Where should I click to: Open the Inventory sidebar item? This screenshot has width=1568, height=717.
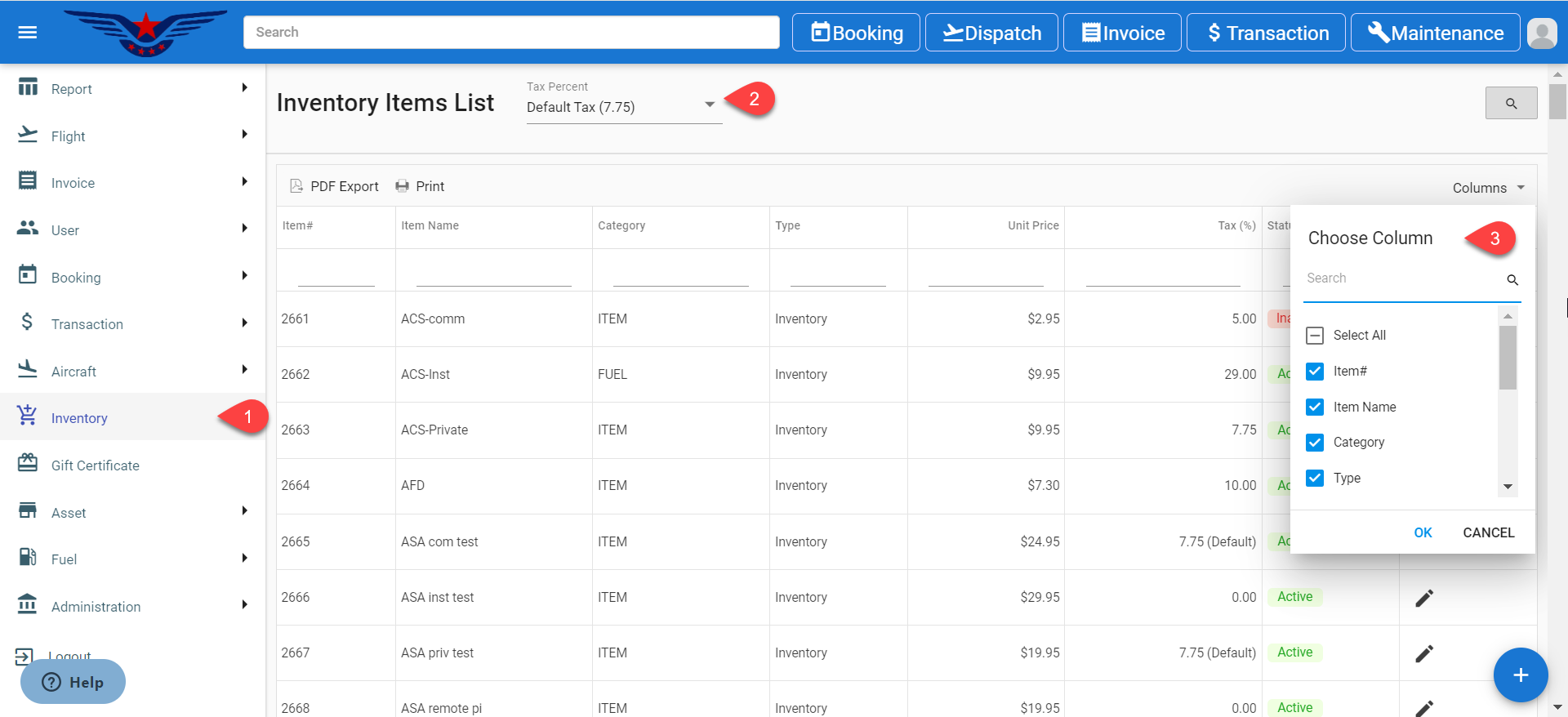(79, 418)
